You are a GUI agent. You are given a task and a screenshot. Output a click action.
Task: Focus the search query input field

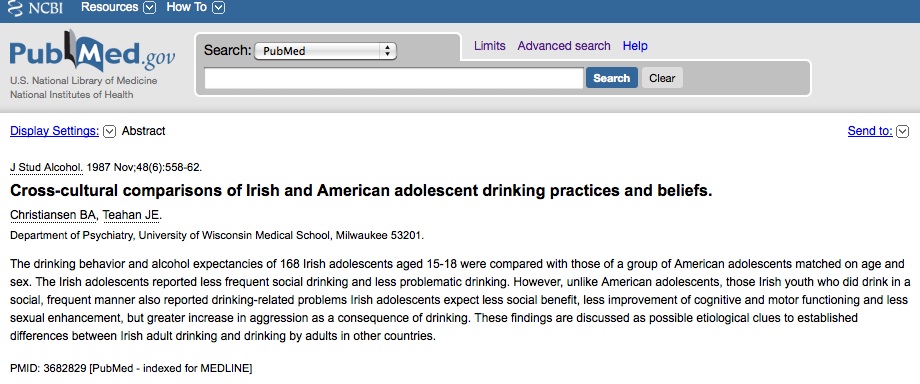tap(394, 78)
